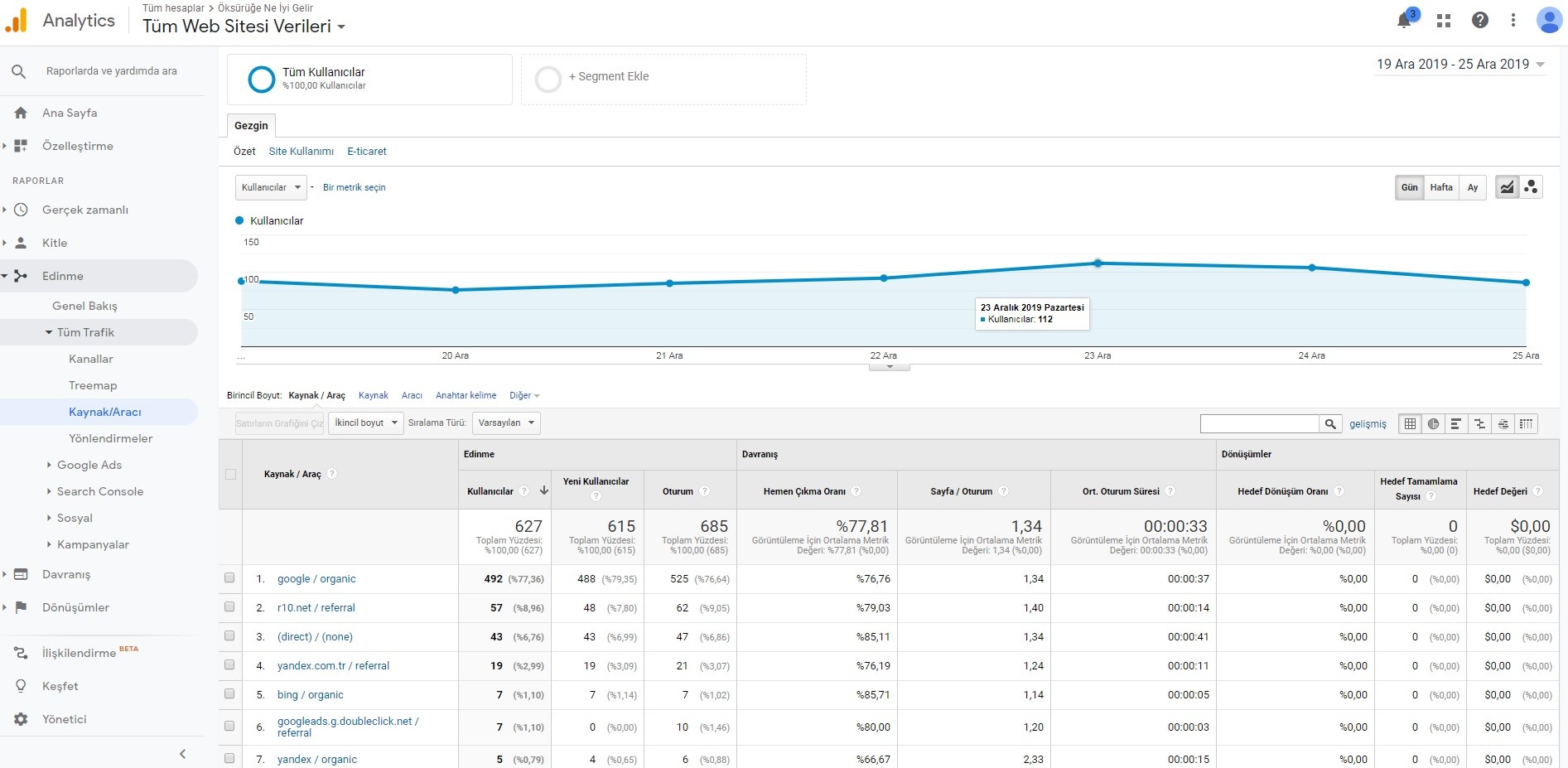Toggle the select-all checkbox in table header
The image size is (1568, 768).
[x=230, y=474]
